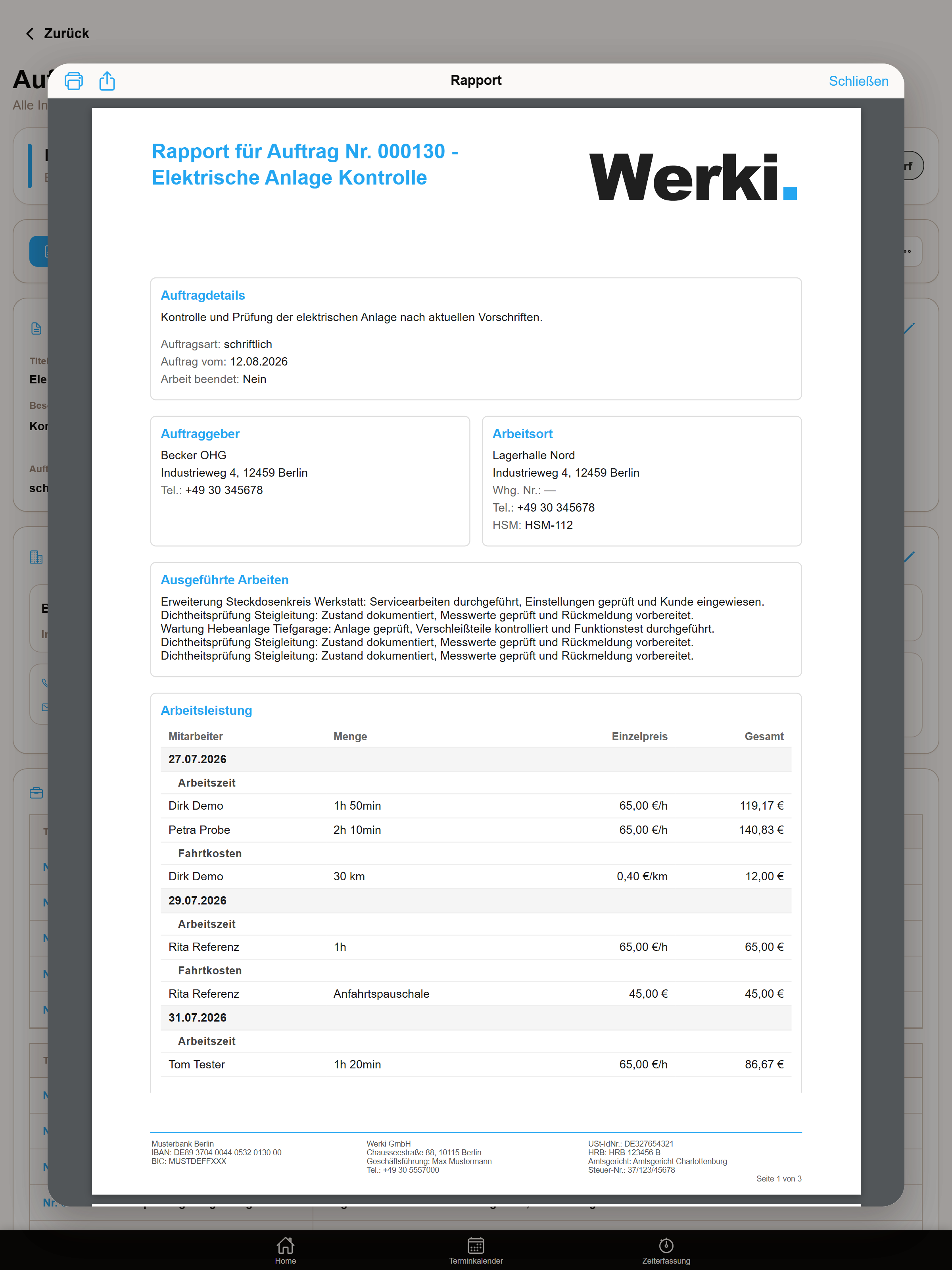Click the Menge column header

click(x=350, y=736)
